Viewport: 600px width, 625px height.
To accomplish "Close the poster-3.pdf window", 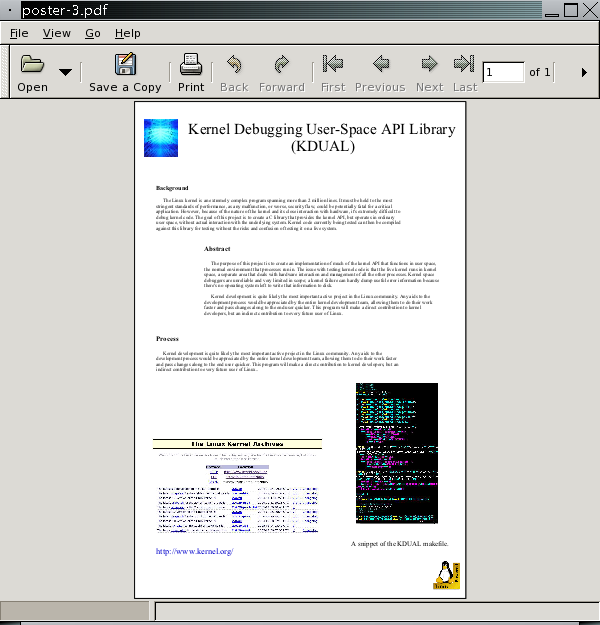I will tap(590, 10).
